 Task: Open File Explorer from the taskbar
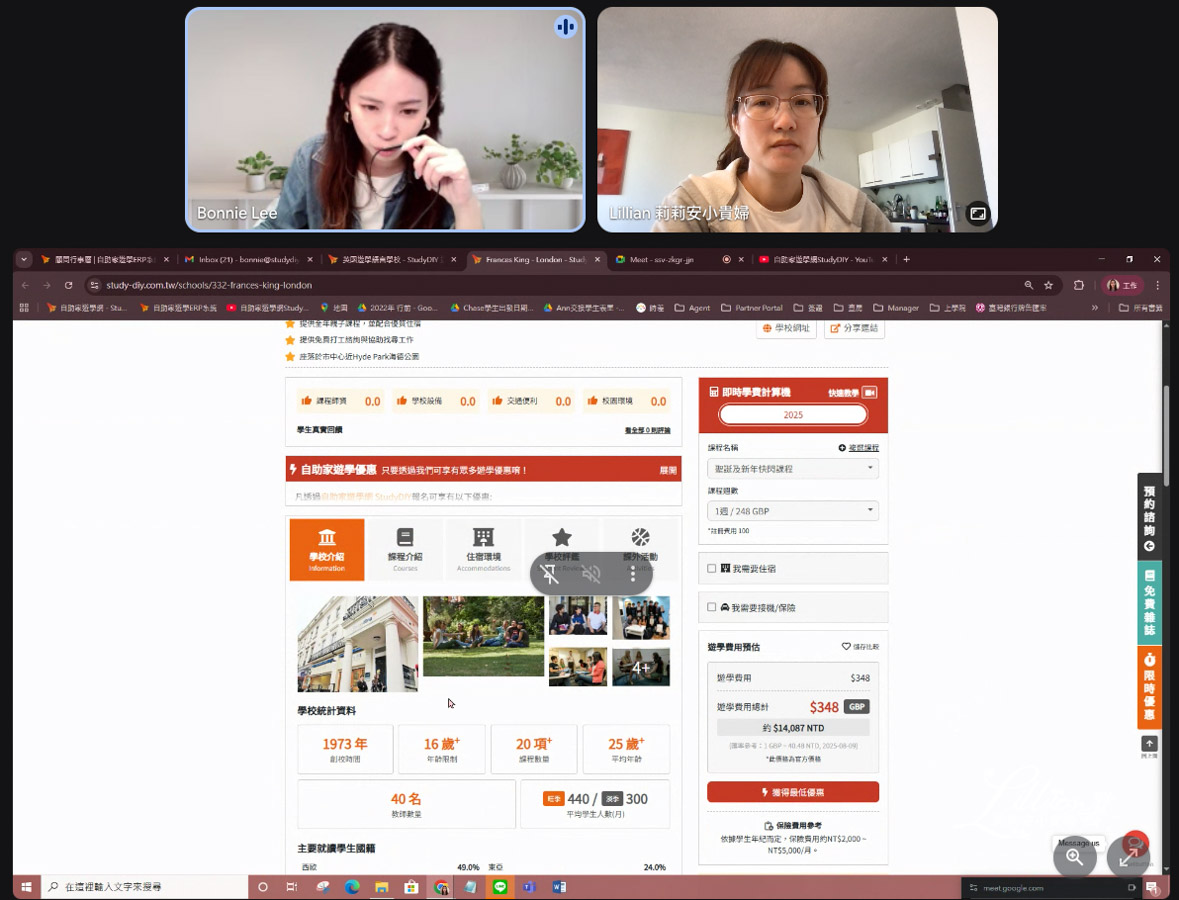click(x=381, y=887)
